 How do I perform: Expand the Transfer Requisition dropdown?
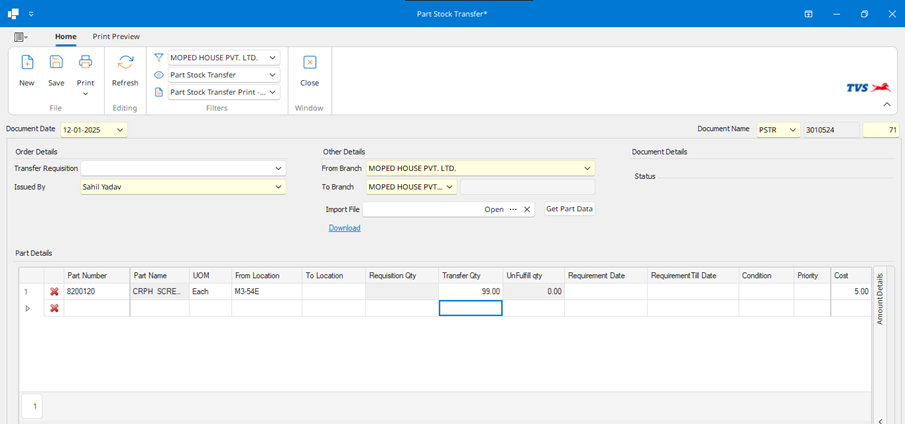(278, 168)
